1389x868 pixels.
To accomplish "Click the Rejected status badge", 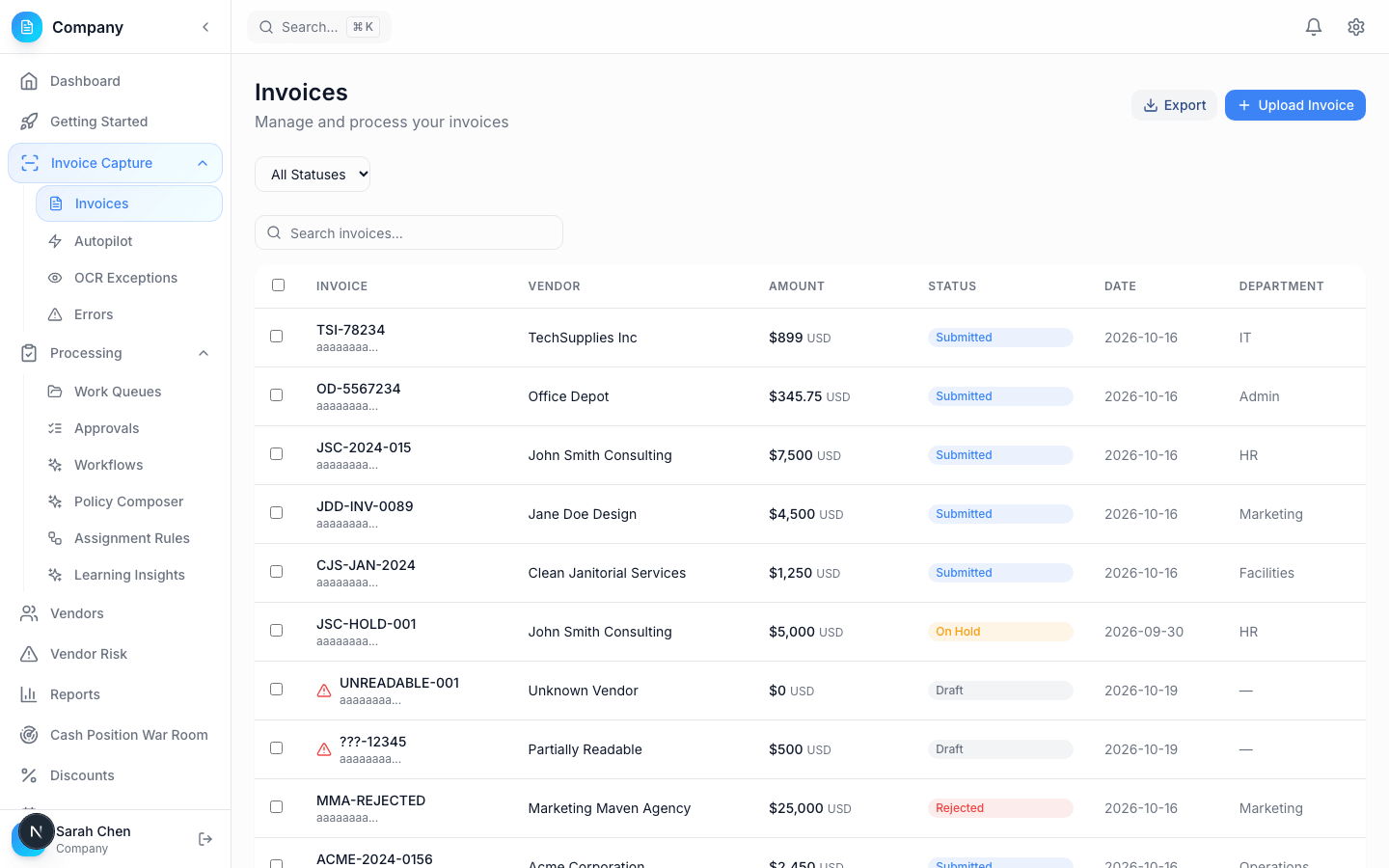I will 1000,808.
